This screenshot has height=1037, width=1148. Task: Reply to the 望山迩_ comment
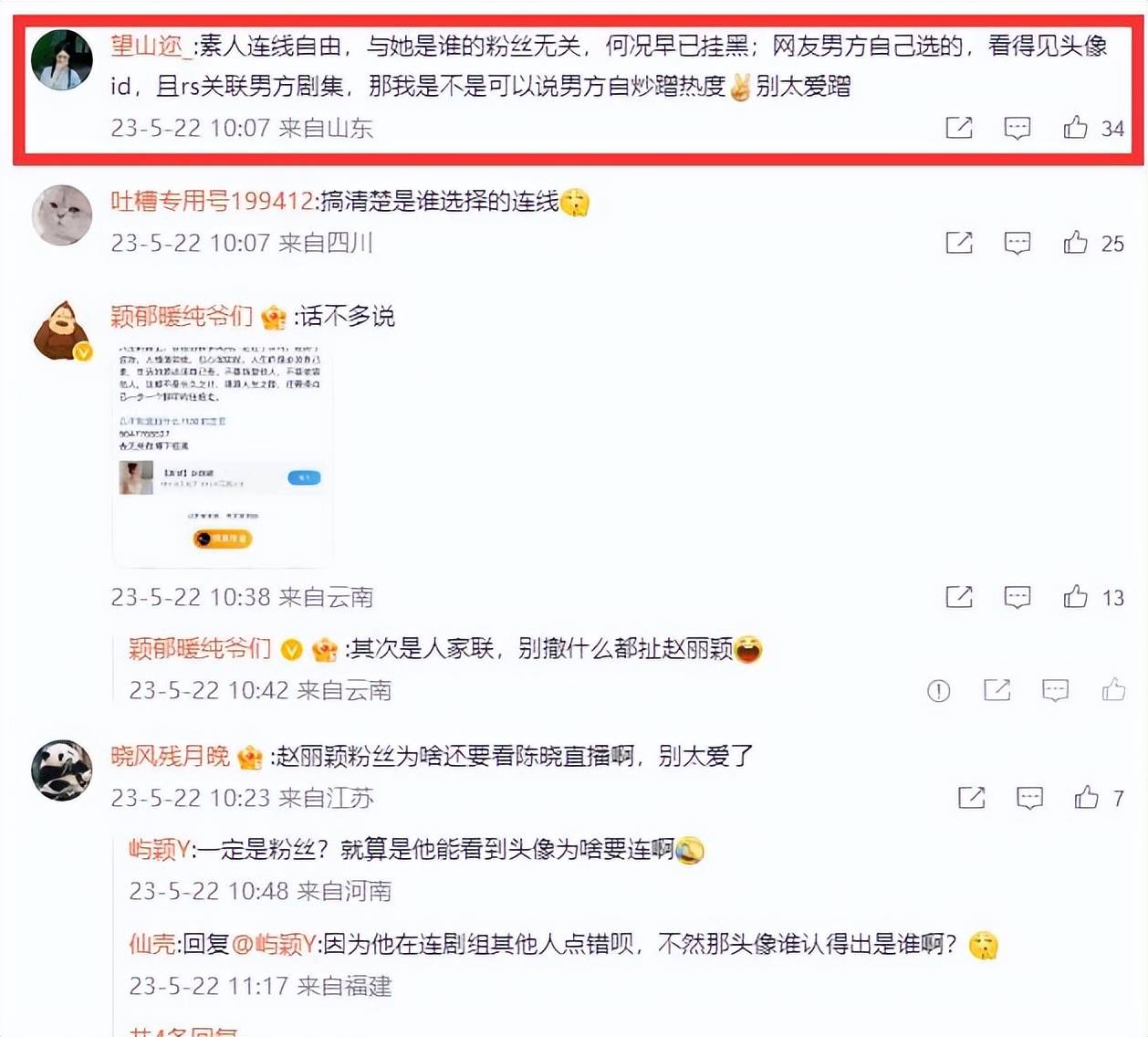(1018, 128)
